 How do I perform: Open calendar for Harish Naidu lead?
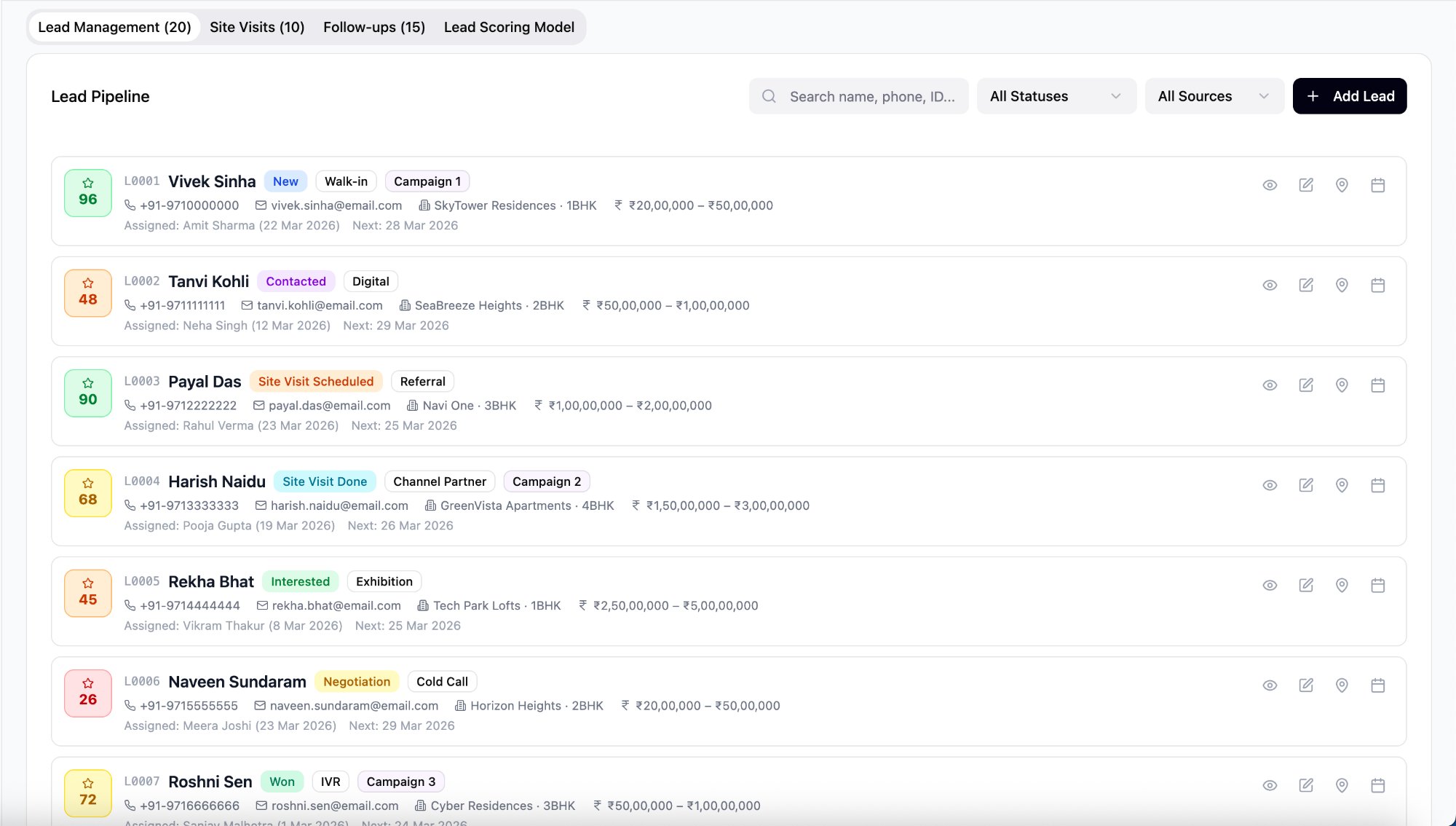pos(1377,485)
